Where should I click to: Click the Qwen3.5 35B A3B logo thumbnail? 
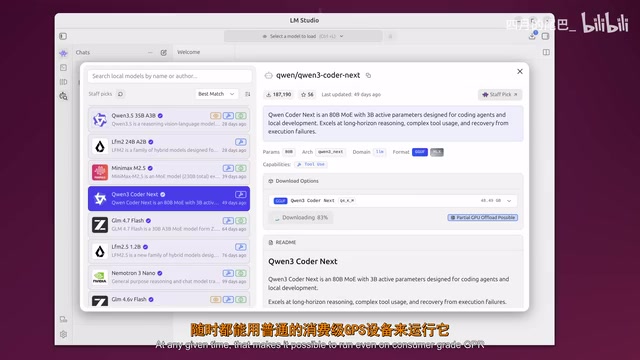point(100,120)
